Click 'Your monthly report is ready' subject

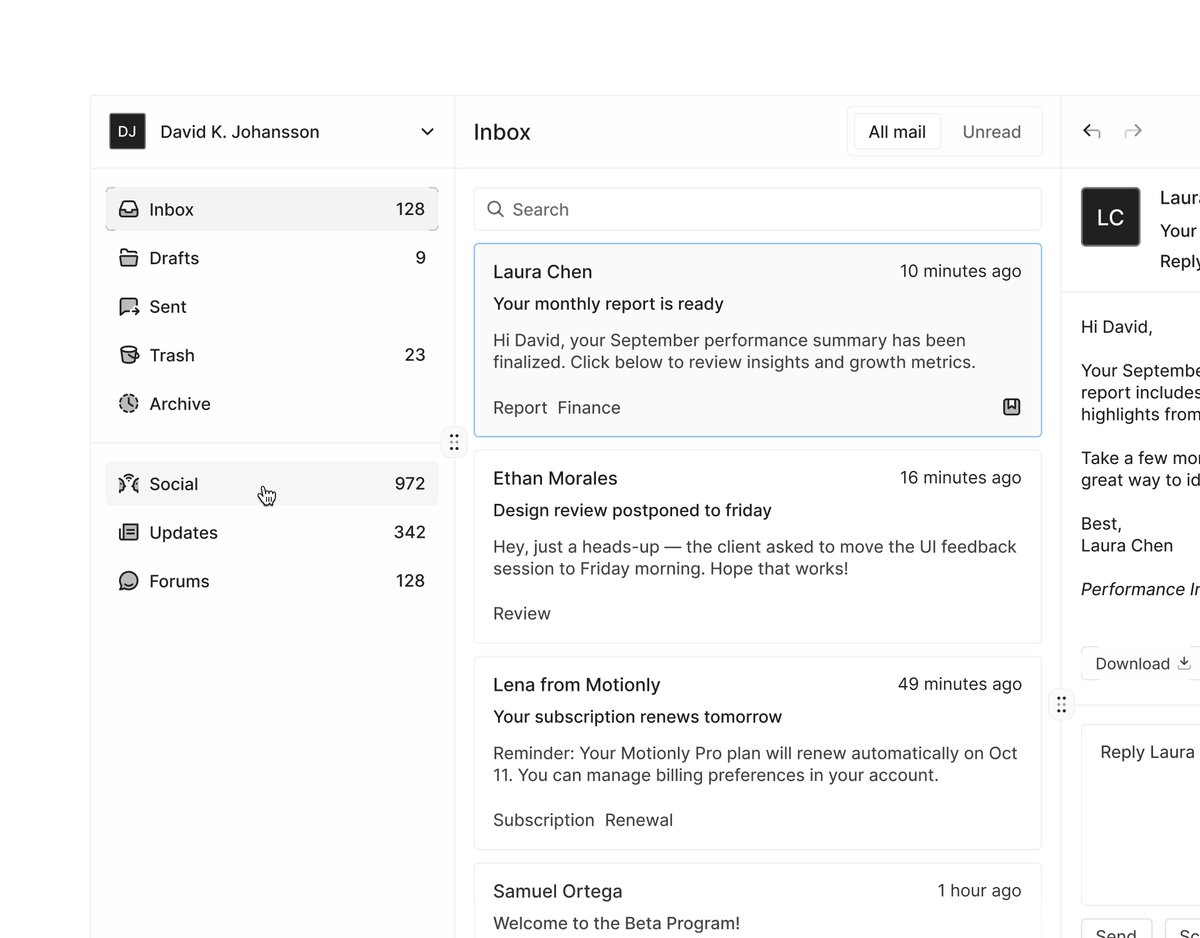point(608,304)
